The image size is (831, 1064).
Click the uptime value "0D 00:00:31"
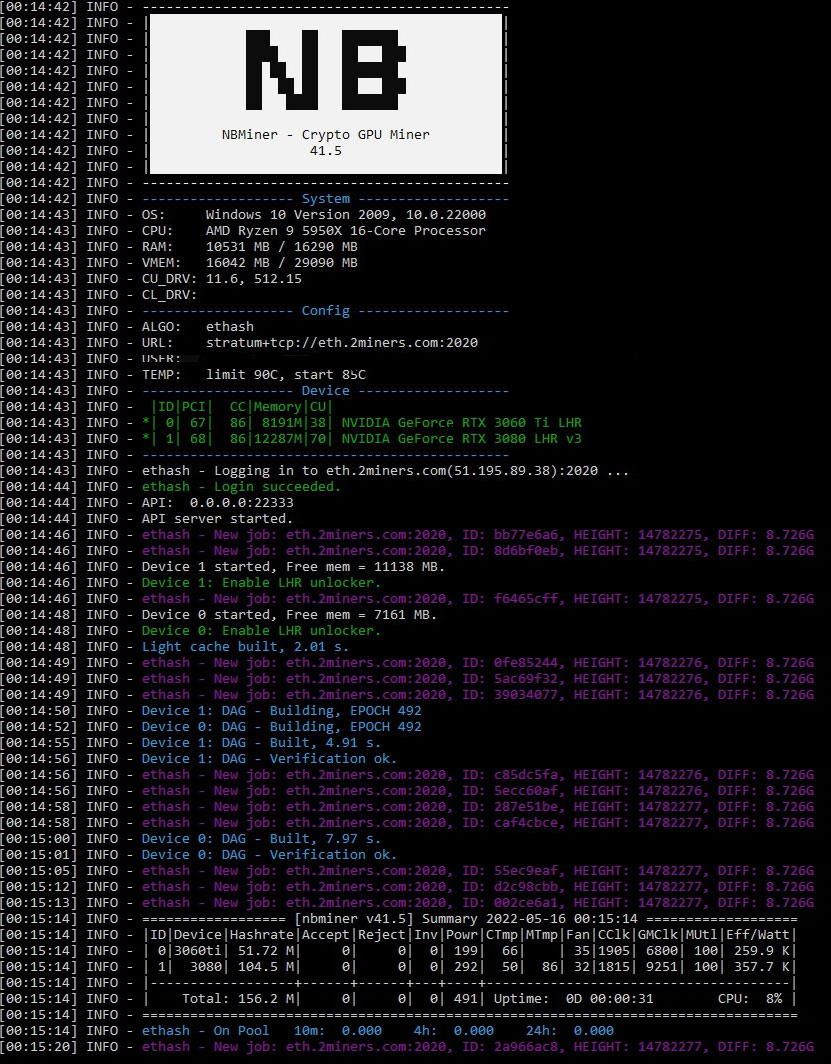[x=609, y=999]
